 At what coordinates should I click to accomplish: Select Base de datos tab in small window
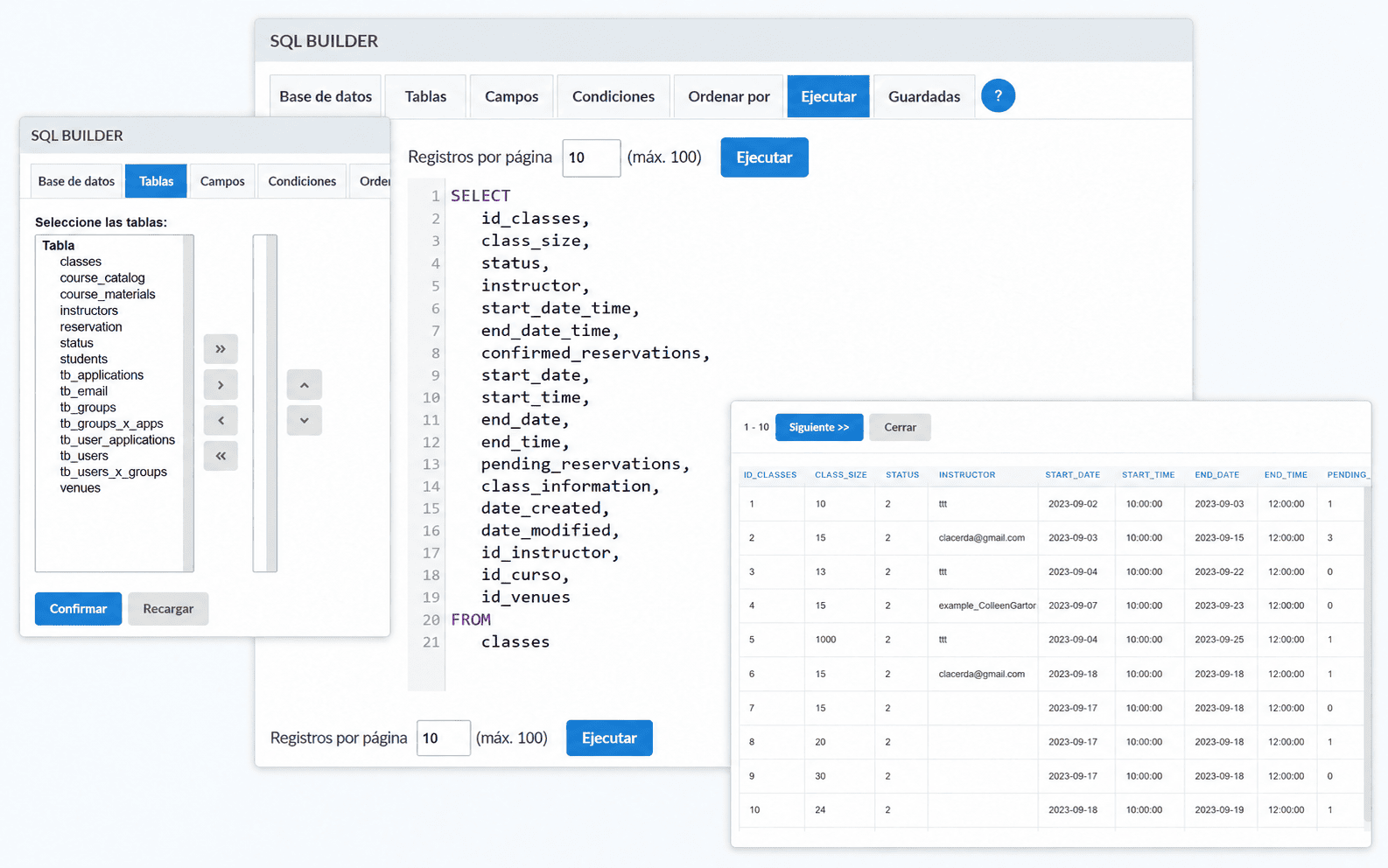coord(76,181)
